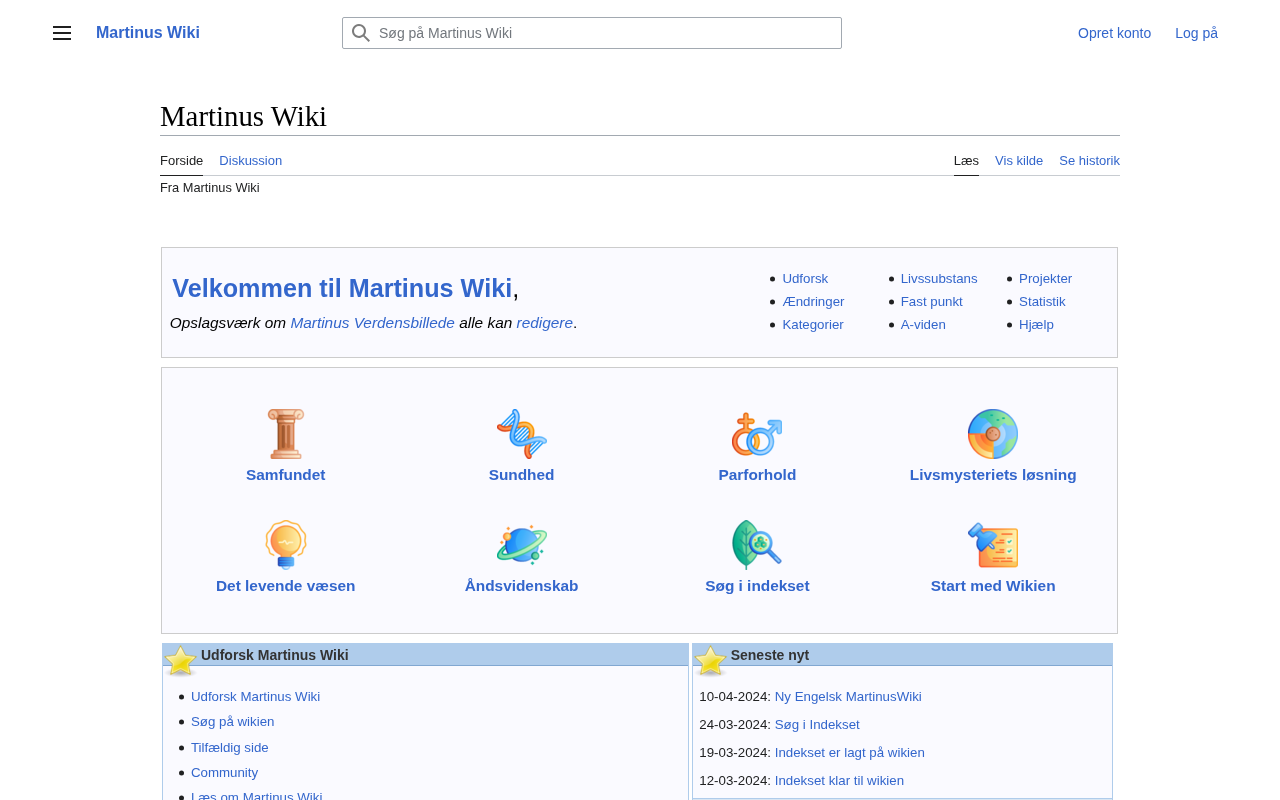Click the Livsmysteriets løsning disc icon
Image resolution: width=1280 pixels, height=800 pixels.
coord(992,434)
